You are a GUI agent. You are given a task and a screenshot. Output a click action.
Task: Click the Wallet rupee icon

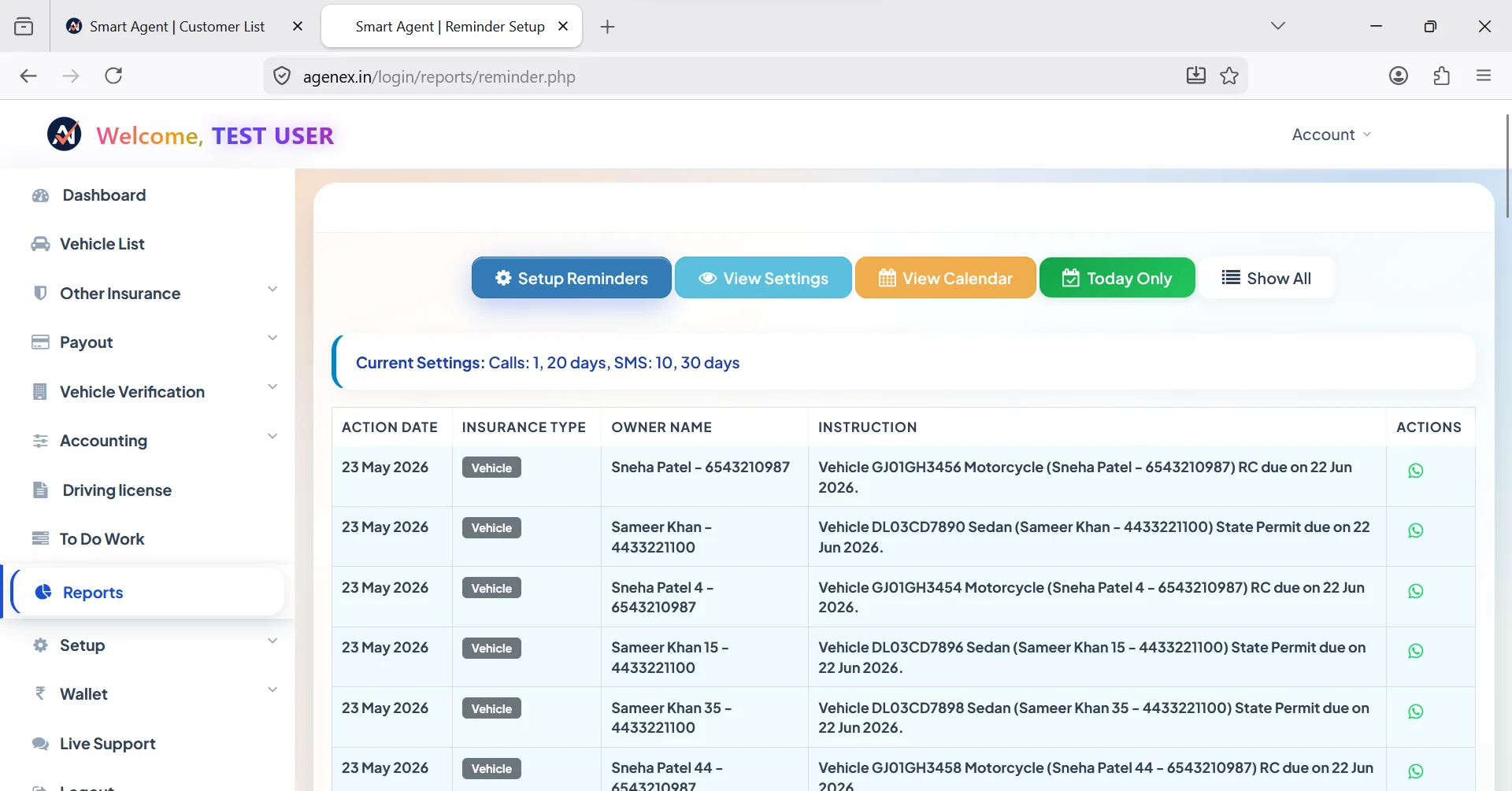point(40,693)
